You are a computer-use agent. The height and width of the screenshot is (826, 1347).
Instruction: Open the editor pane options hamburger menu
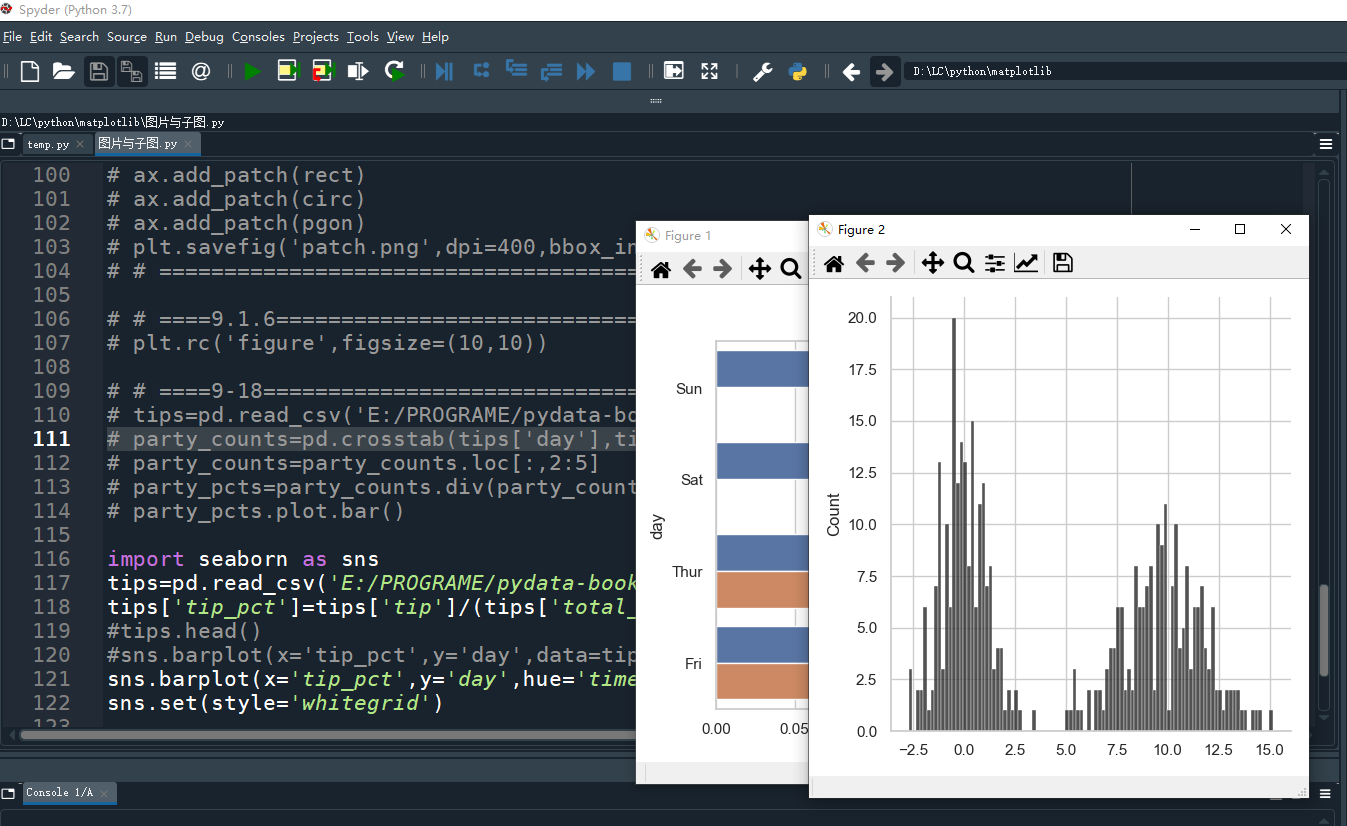point(1326,144)
